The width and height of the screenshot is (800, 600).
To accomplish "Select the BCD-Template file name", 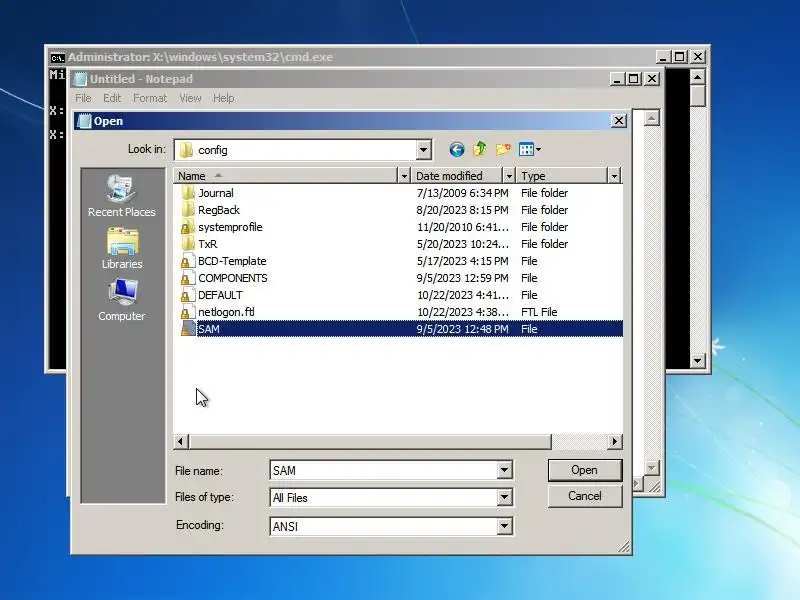I will [x=232, y=261].
